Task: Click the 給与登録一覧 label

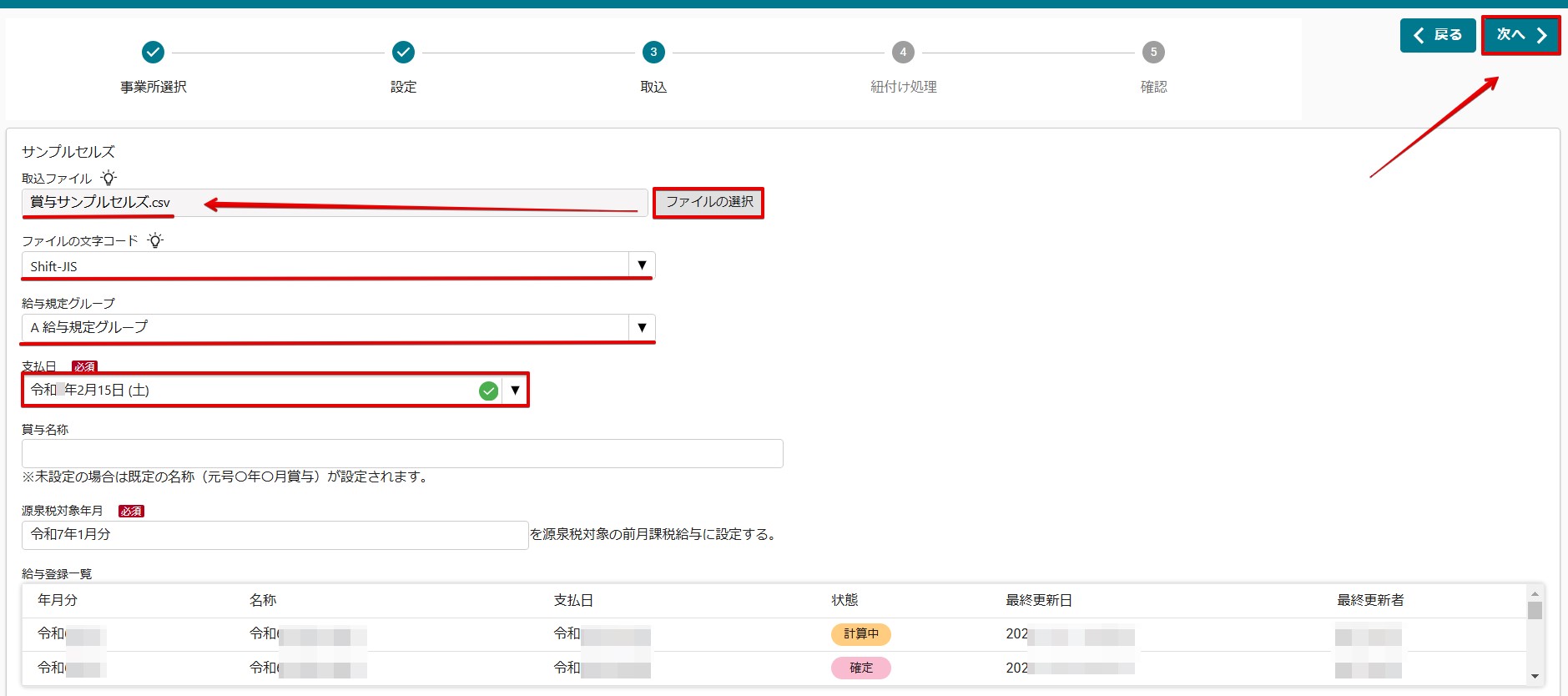Action: click(57, 574)
